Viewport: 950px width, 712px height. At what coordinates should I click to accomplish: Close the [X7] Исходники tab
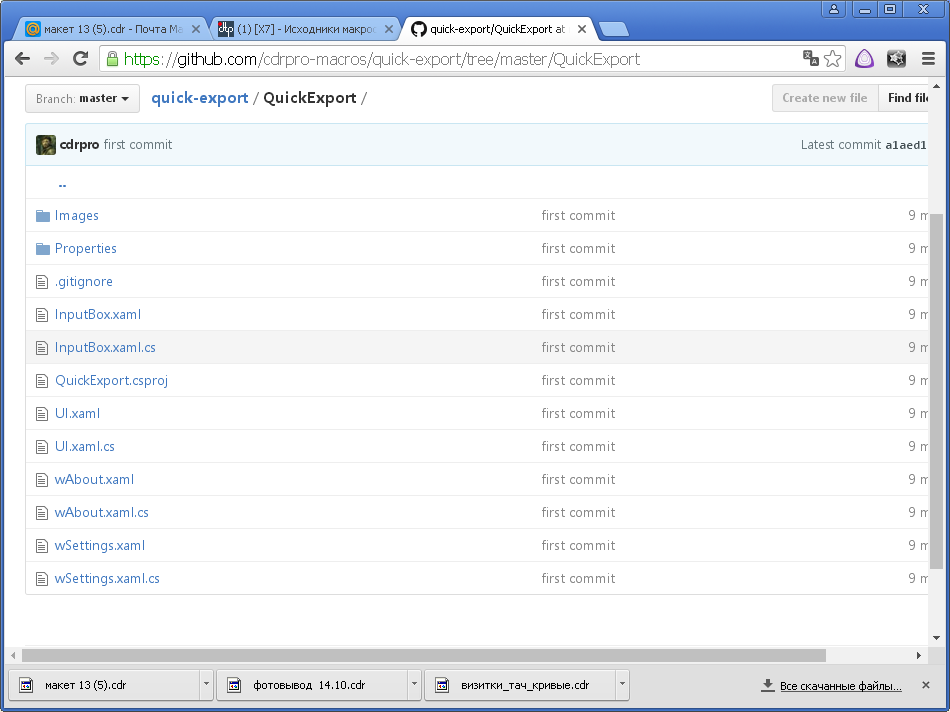pos(389,29)
